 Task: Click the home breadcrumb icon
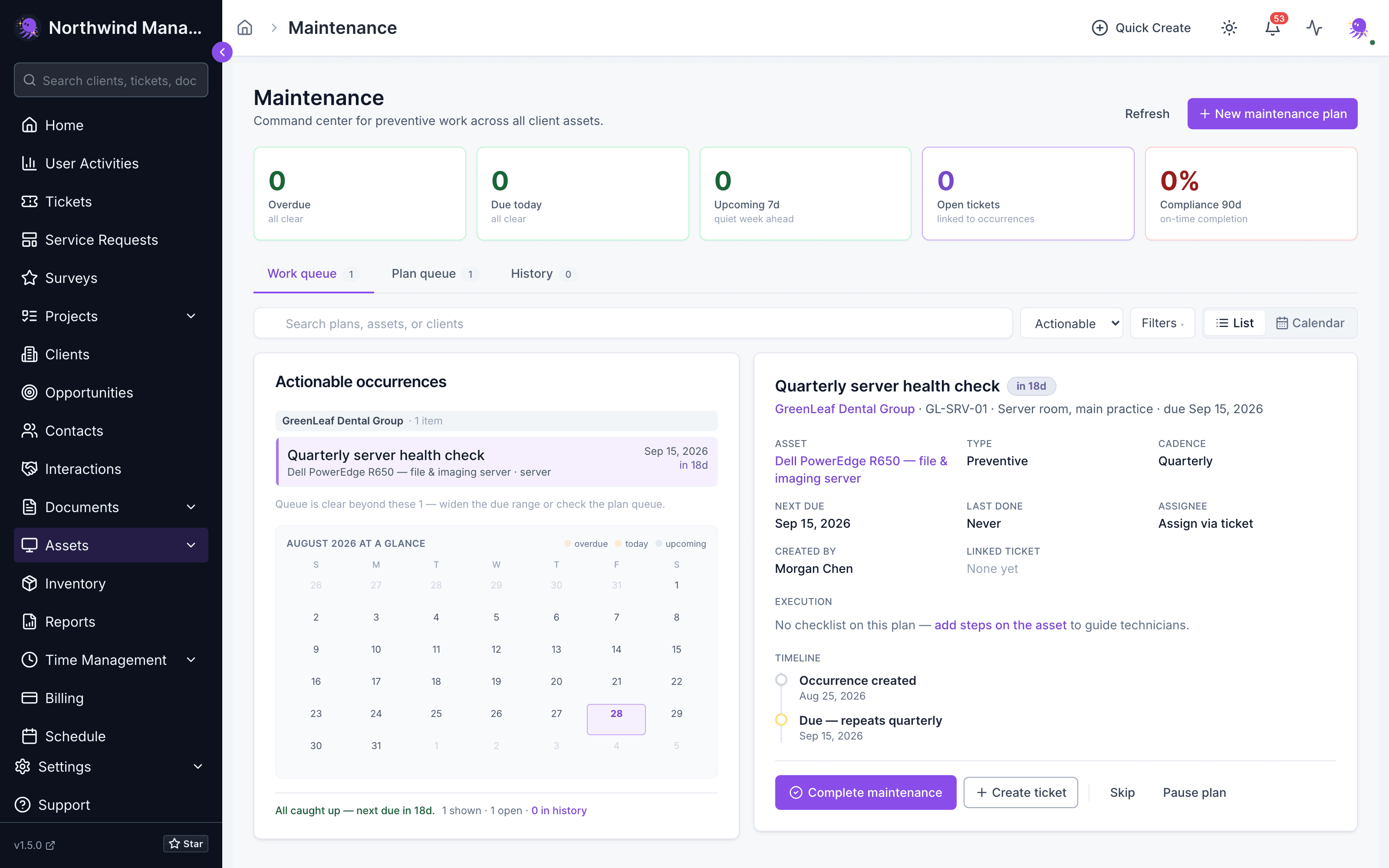(x=245, y=27)
